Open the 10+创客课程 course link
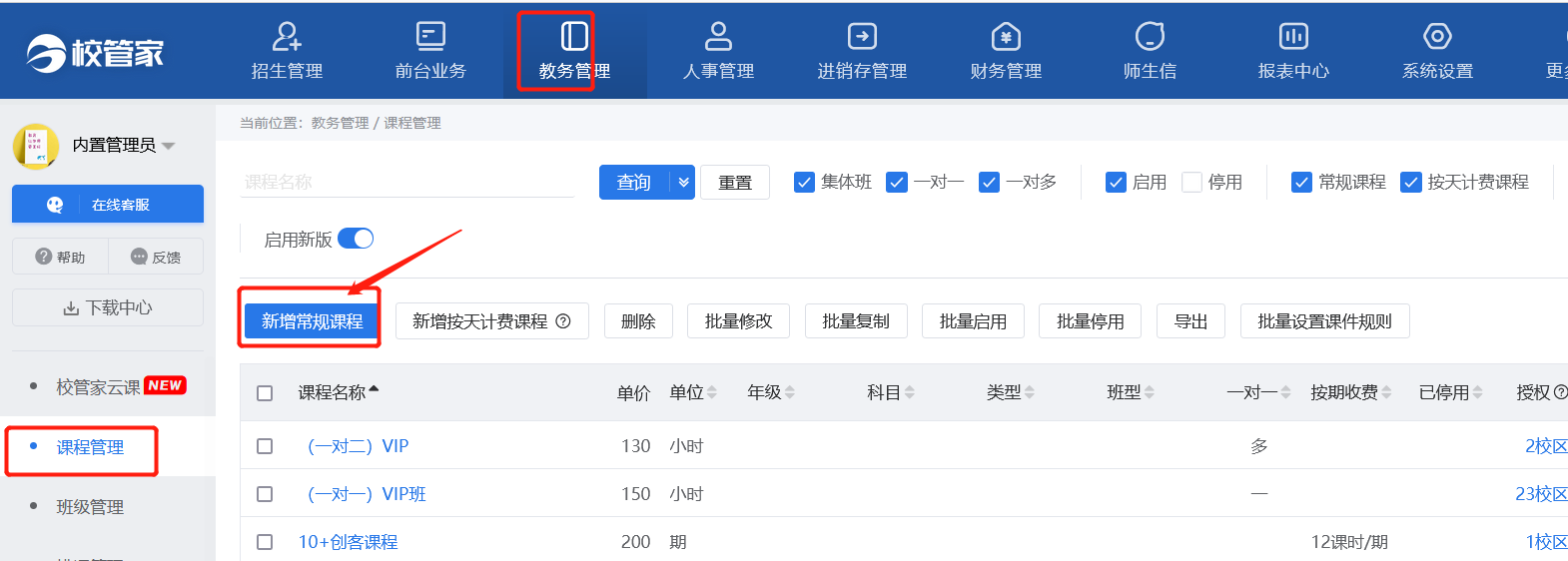 pyautogui.click(x=348, y=542)
